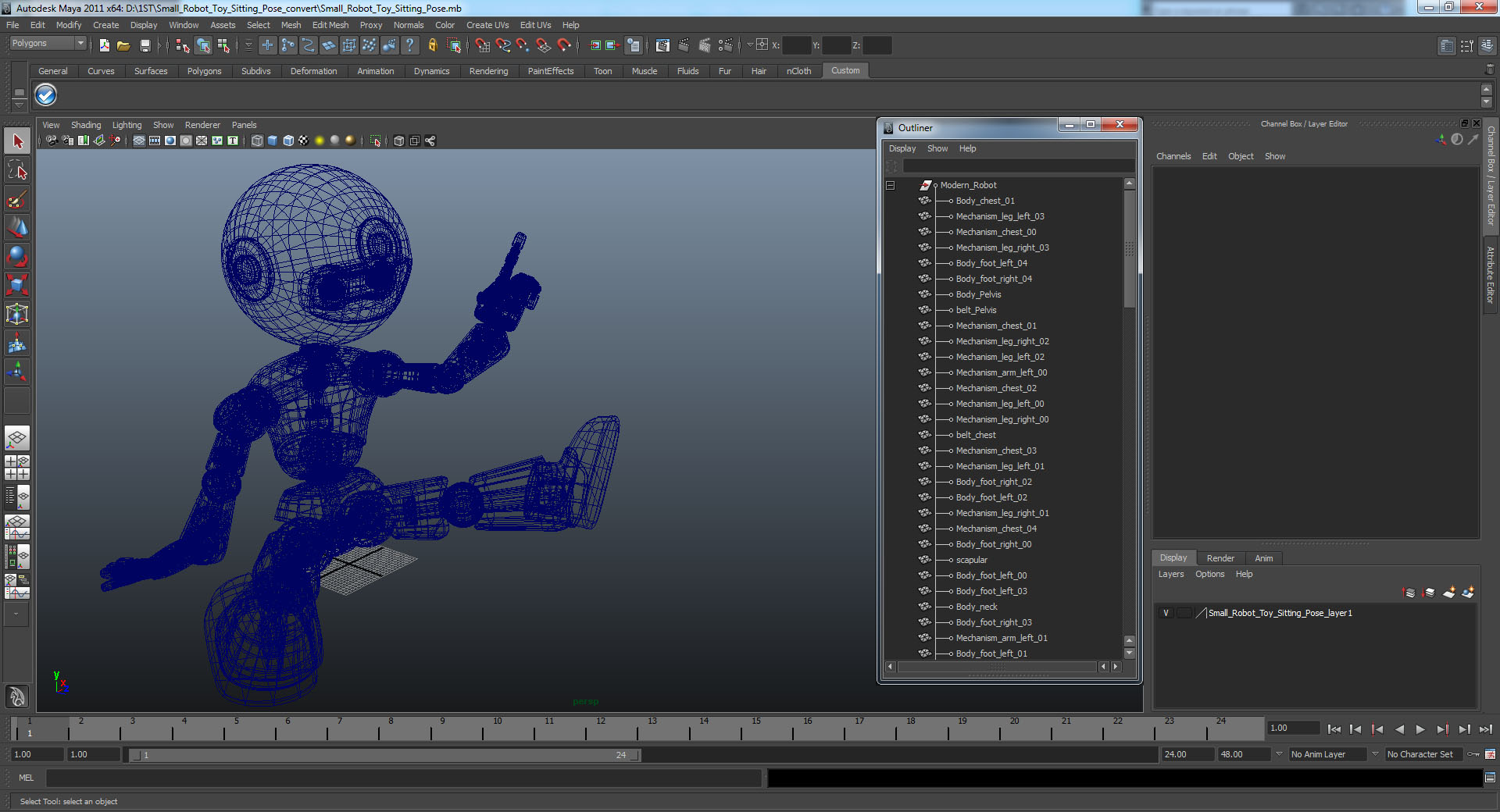Image resolution: width=1500 pixels, height=812 pixels.
Task: Open the Create UVs menu
Action: coord(487,25)
